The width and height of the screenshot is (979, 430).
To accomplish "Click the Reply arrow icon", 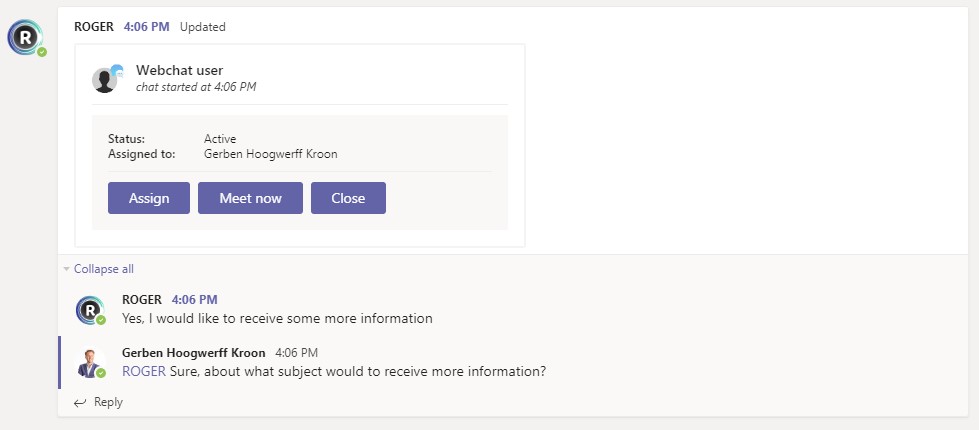I will pos(80,402).
